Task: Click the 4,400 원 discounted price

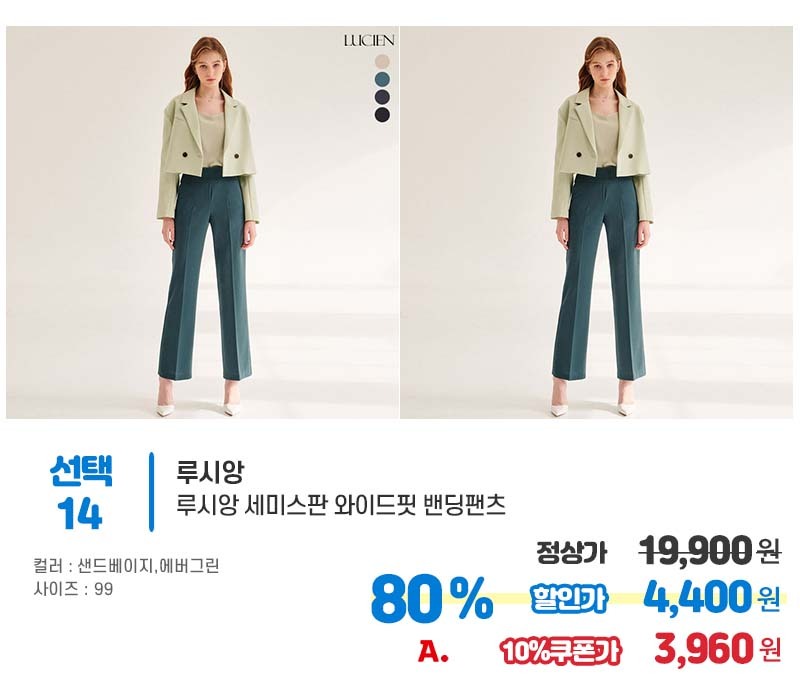Action: point(712,597)
